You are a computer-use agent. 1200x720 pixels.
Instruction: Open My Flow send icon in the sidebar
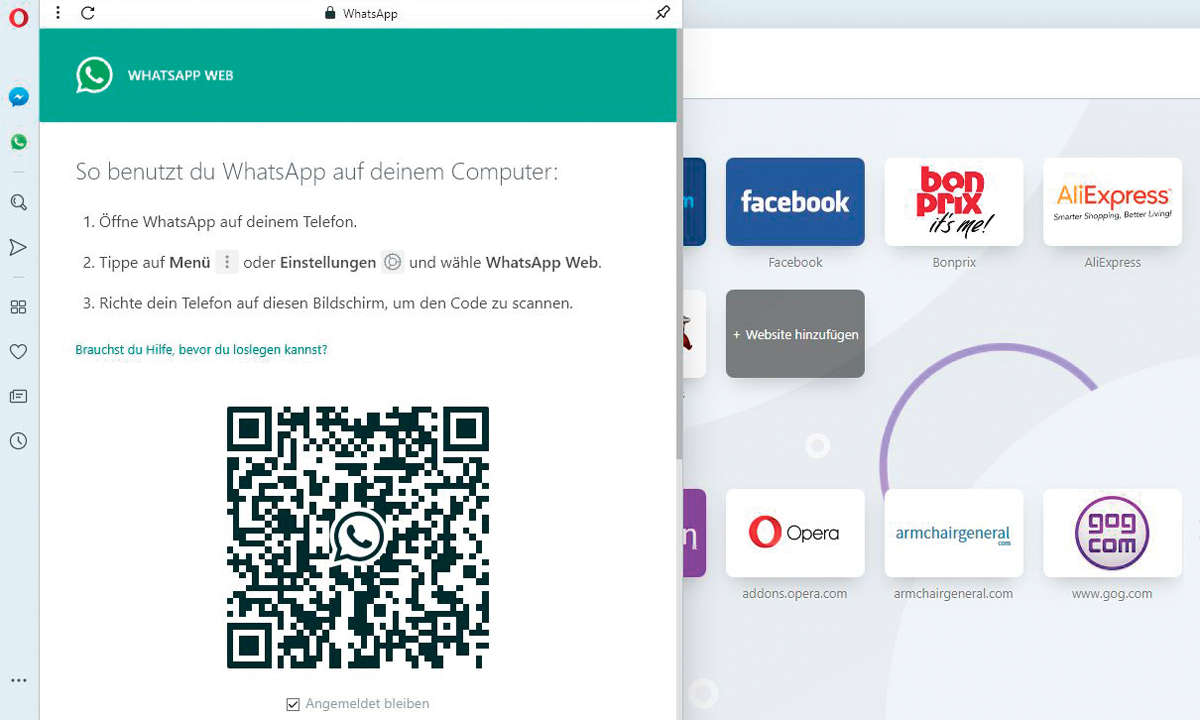click(18, 247)
